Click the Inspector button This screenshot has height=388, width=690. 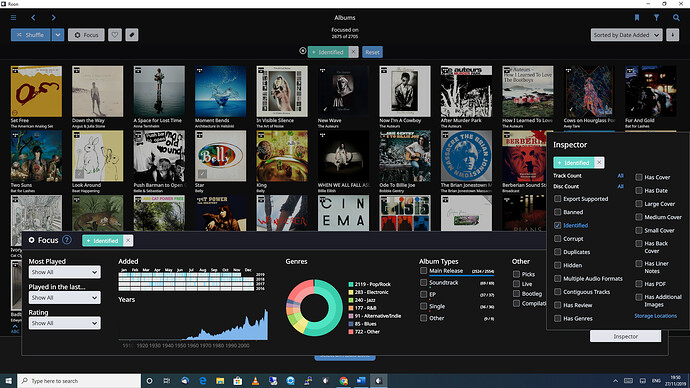tap(625, 336)
